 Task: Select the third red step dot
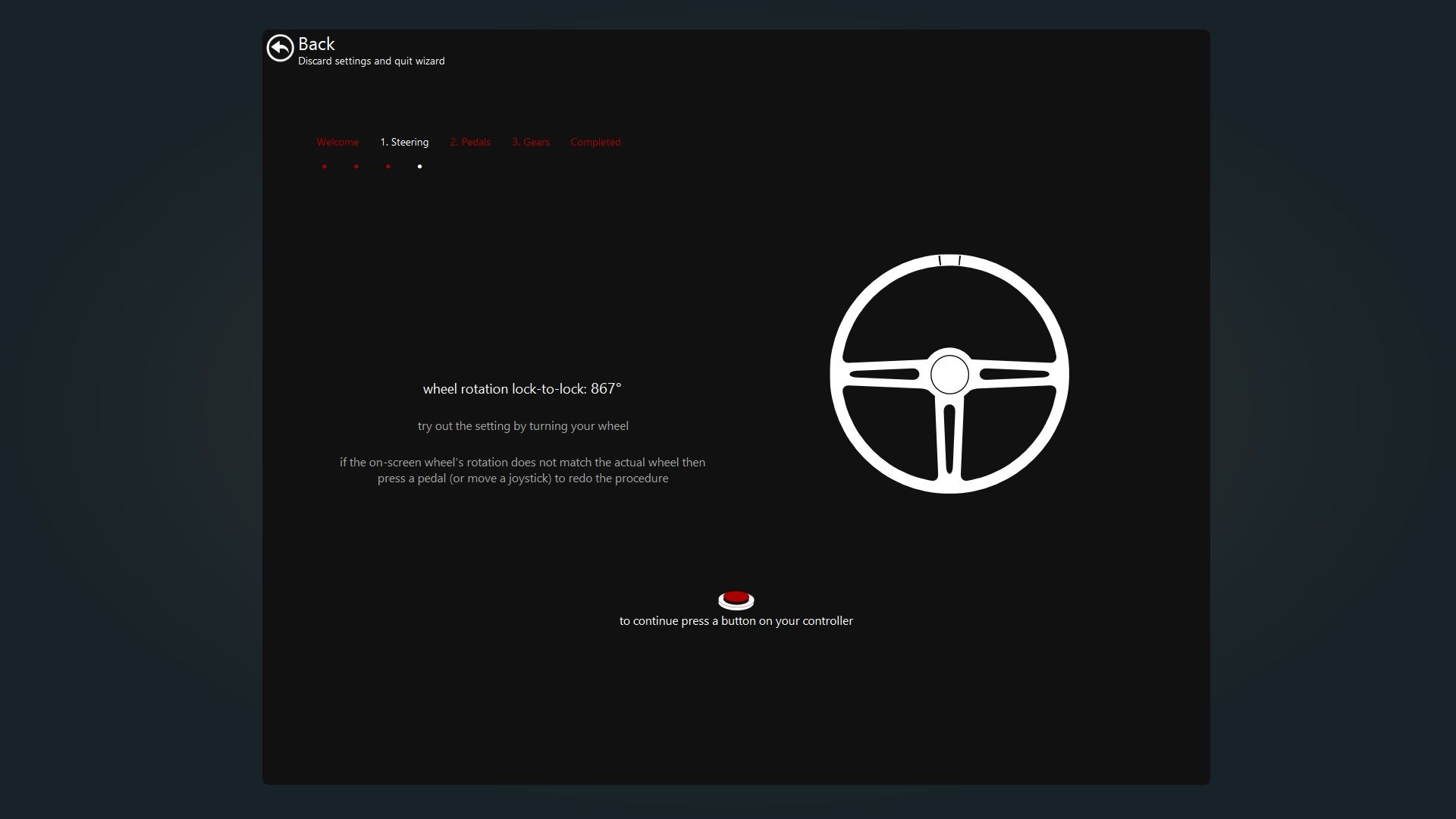388,166
